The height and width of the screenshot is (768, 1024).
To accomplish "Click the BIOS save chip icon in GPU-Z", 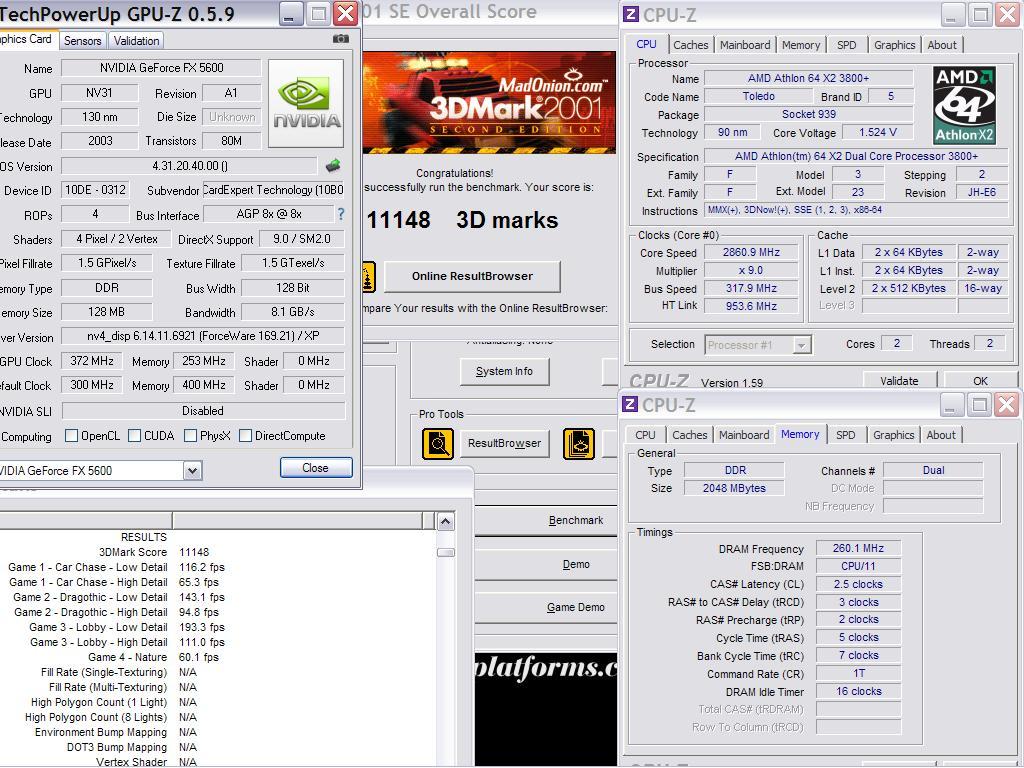I will 333,166.
